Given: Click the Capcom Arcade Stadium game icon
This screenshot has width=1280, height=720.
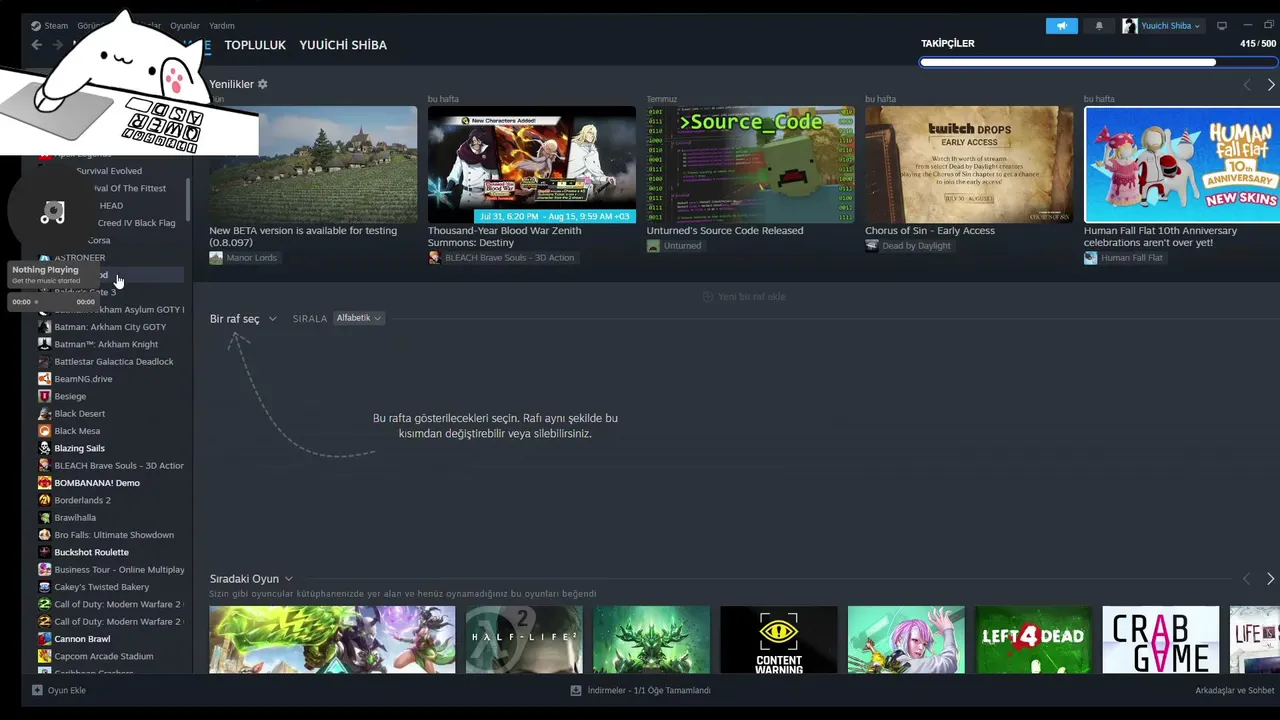Looking at the screenshot, I should coord(44,656).
